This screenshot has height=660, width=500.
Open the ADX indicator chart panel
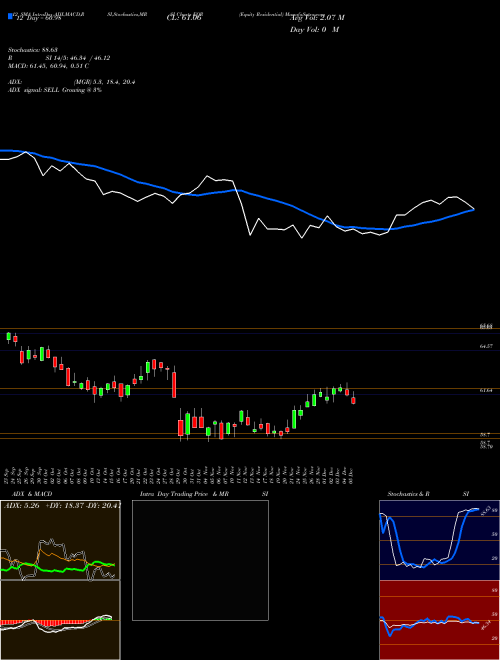pyautogui.click(x=60, y=540)
